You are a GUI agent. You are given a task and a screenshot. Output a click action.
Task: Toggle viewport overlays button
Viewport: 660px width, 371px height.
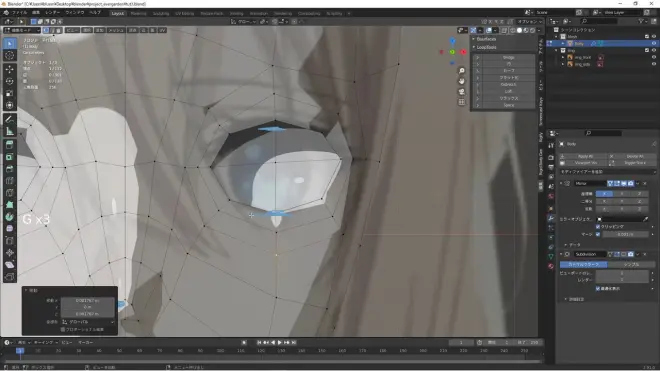tap(489, 30)
